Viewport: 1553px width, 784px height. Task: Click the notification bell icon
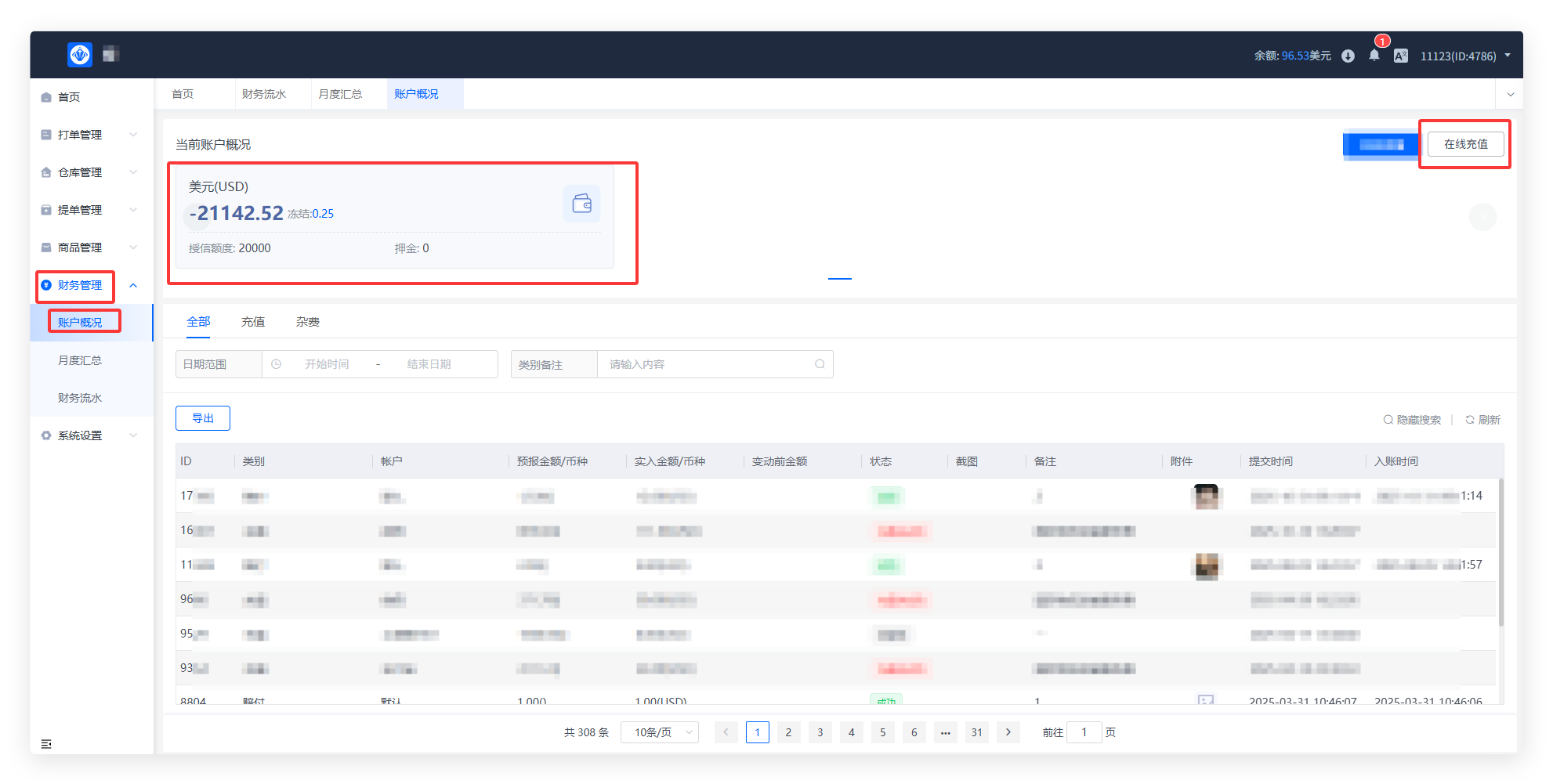point(1374,56)
